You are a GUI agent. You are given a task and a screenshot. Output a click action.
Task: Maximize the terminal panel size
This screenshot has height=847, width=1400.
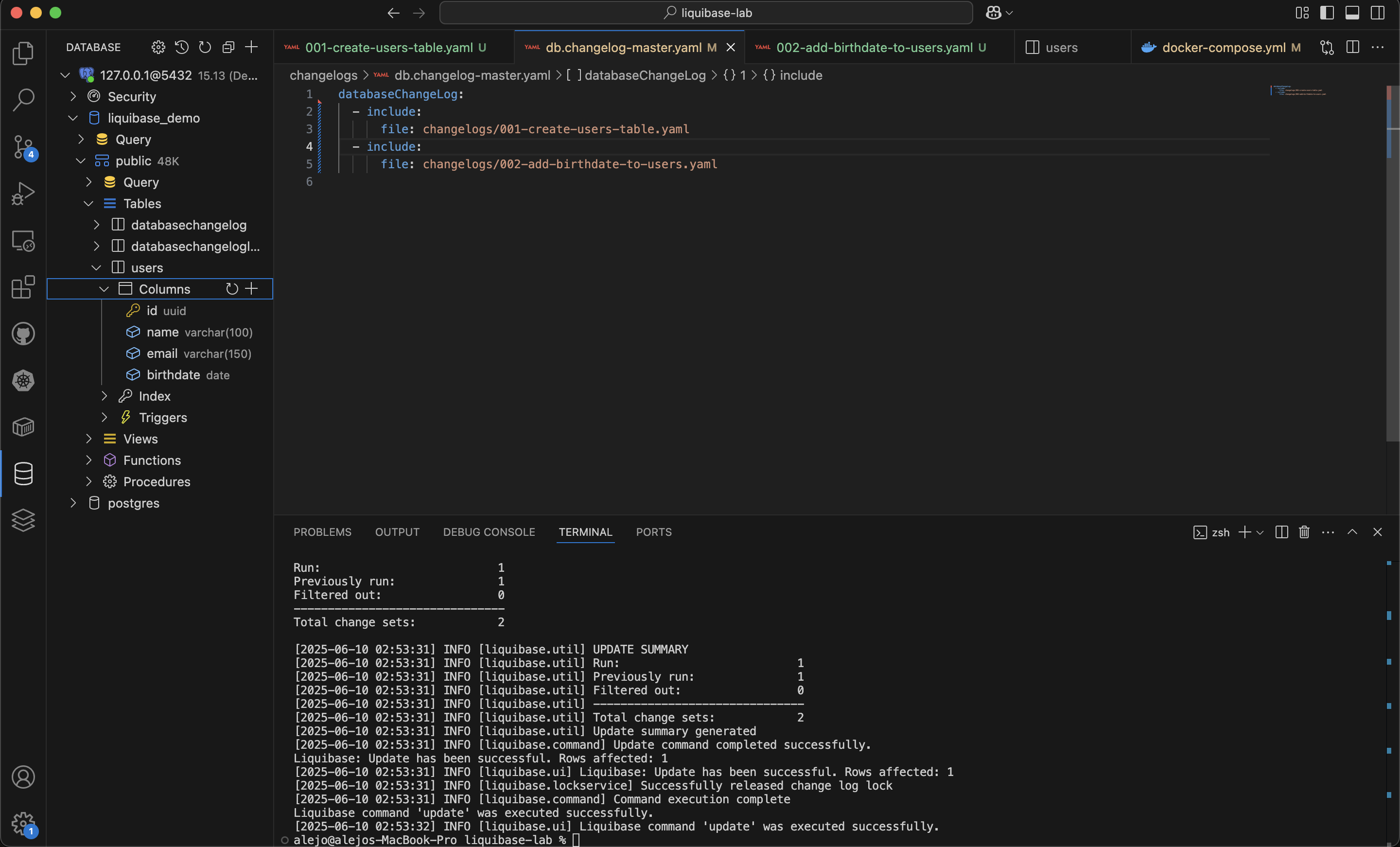point(1352,532)
